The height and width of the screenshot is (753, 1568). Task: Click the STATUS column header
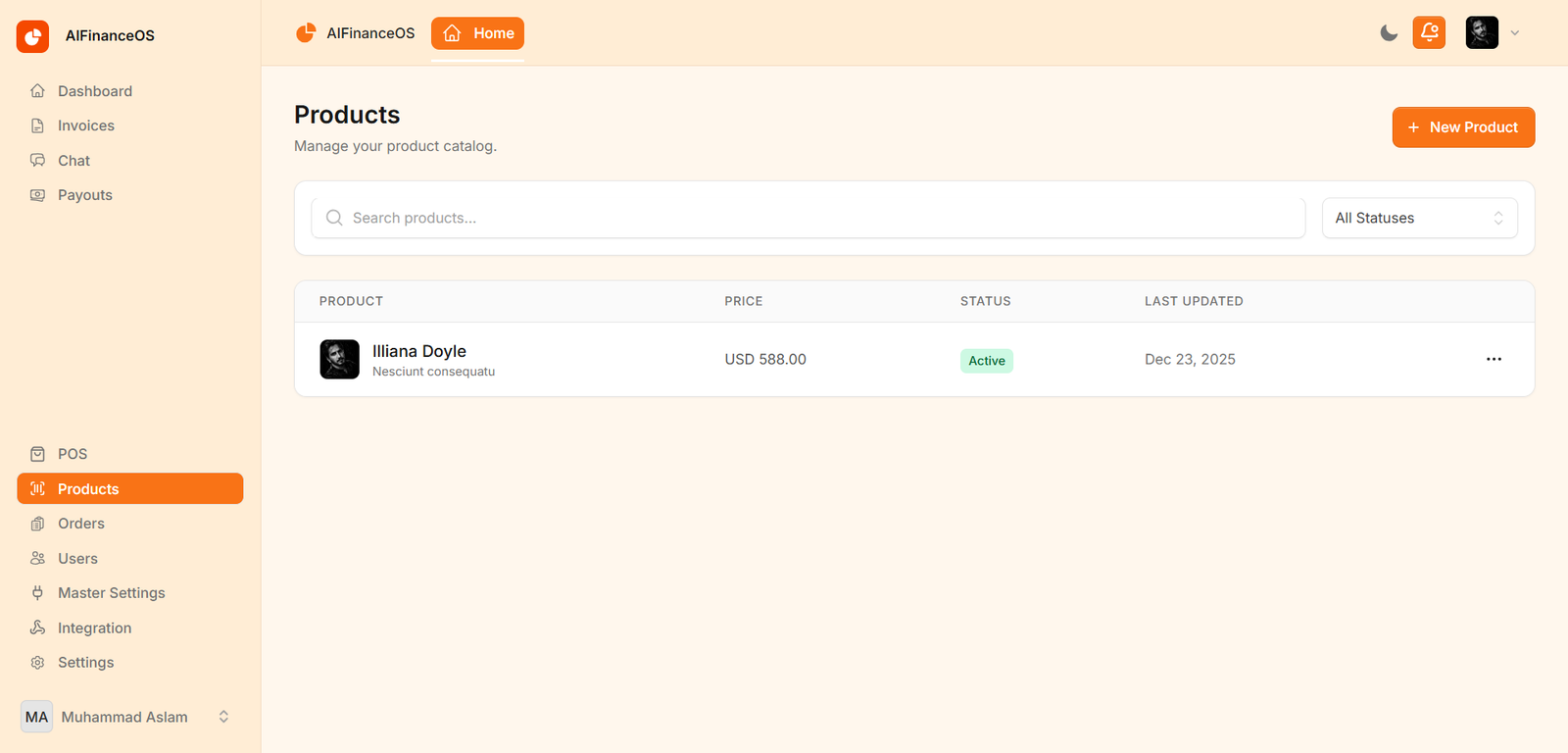pos(986,301)
